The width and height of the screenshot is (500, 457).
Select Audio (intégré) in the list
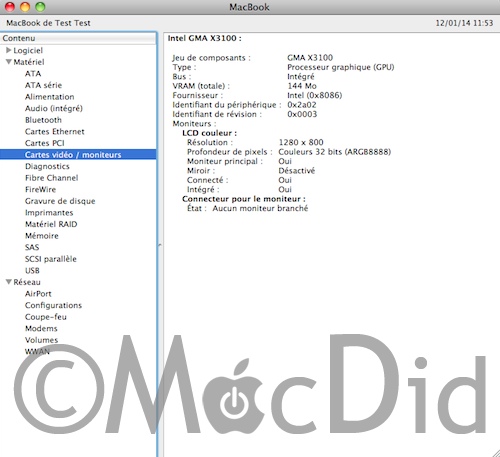coord(54,109)
